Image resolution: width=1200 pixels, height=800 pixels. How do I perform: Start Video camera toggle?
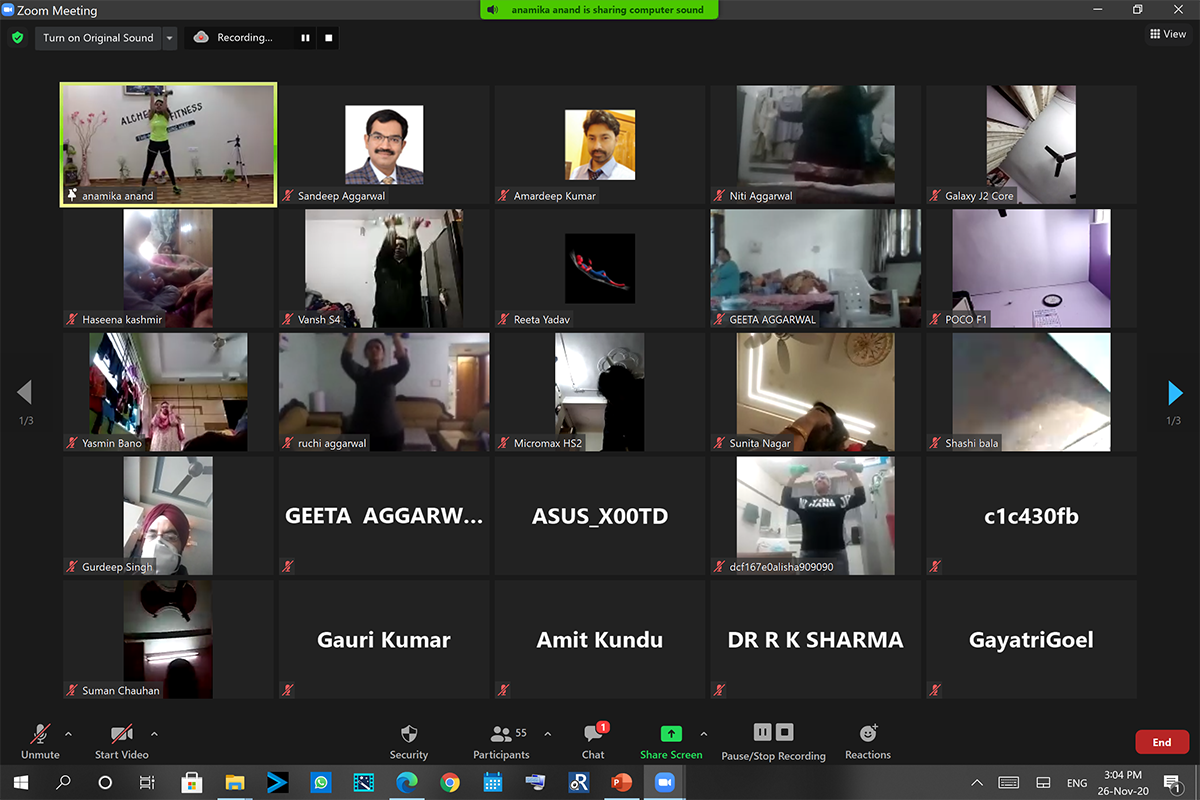[x=121, y=735]
